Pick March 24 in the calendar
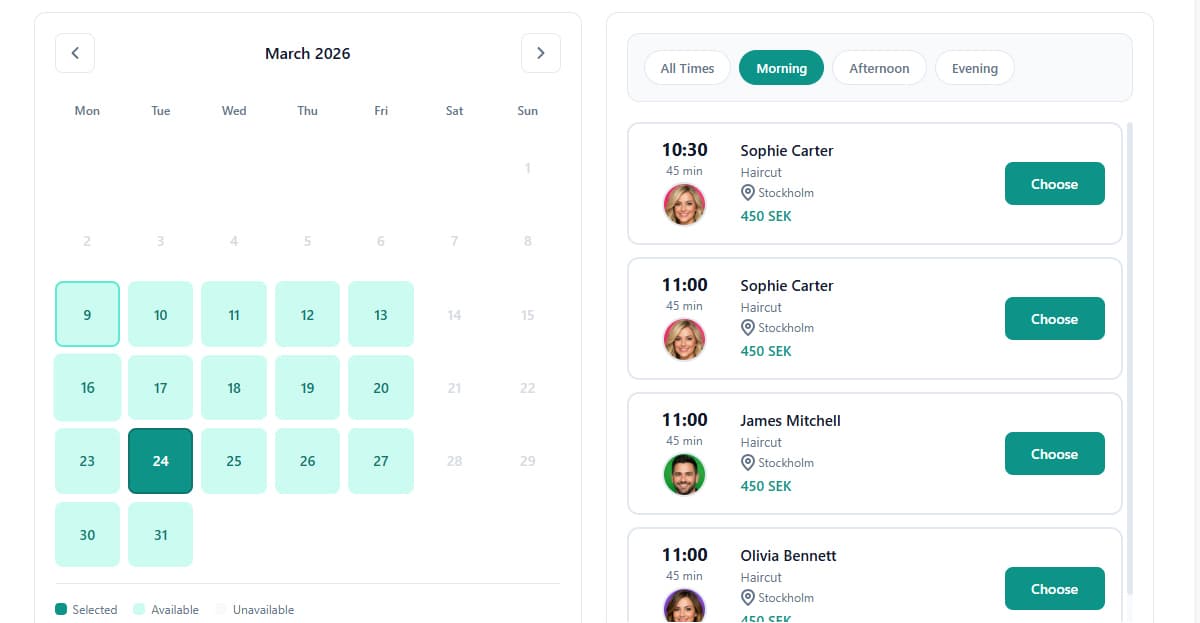The image size is (1200, 623). coord(161,461)
